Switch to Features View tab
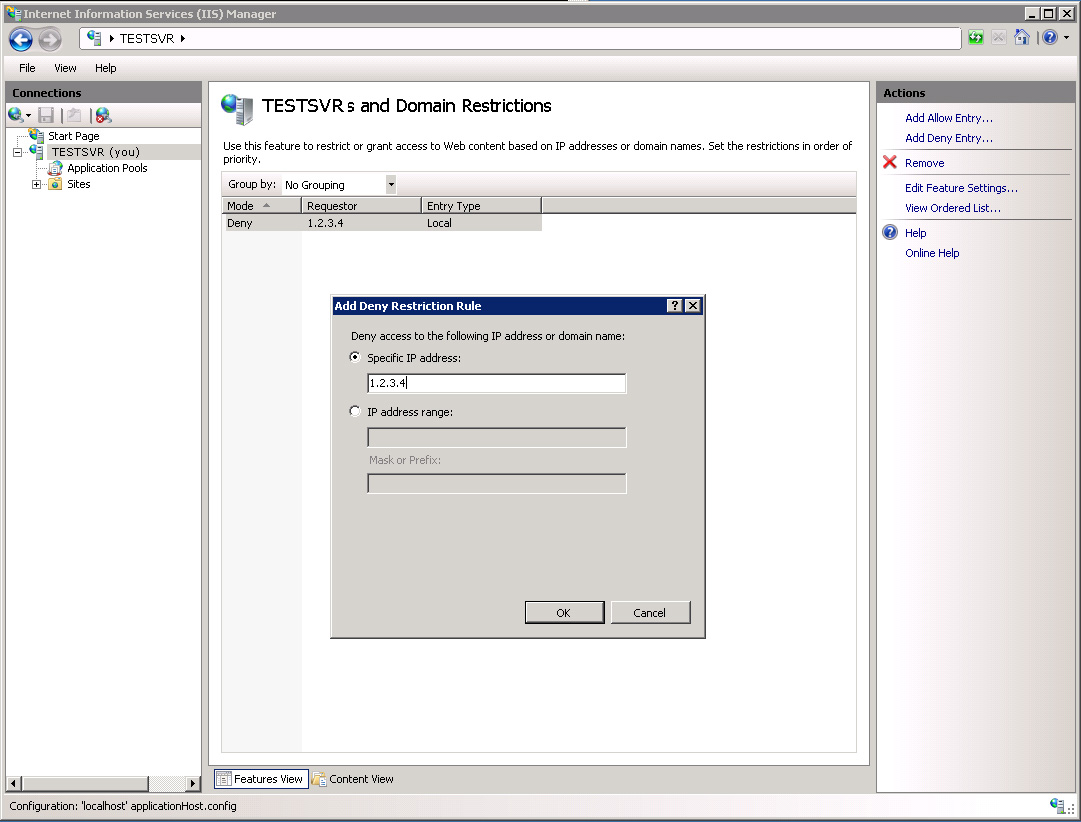The image size is (1081, 822). (x=261, y=779)
